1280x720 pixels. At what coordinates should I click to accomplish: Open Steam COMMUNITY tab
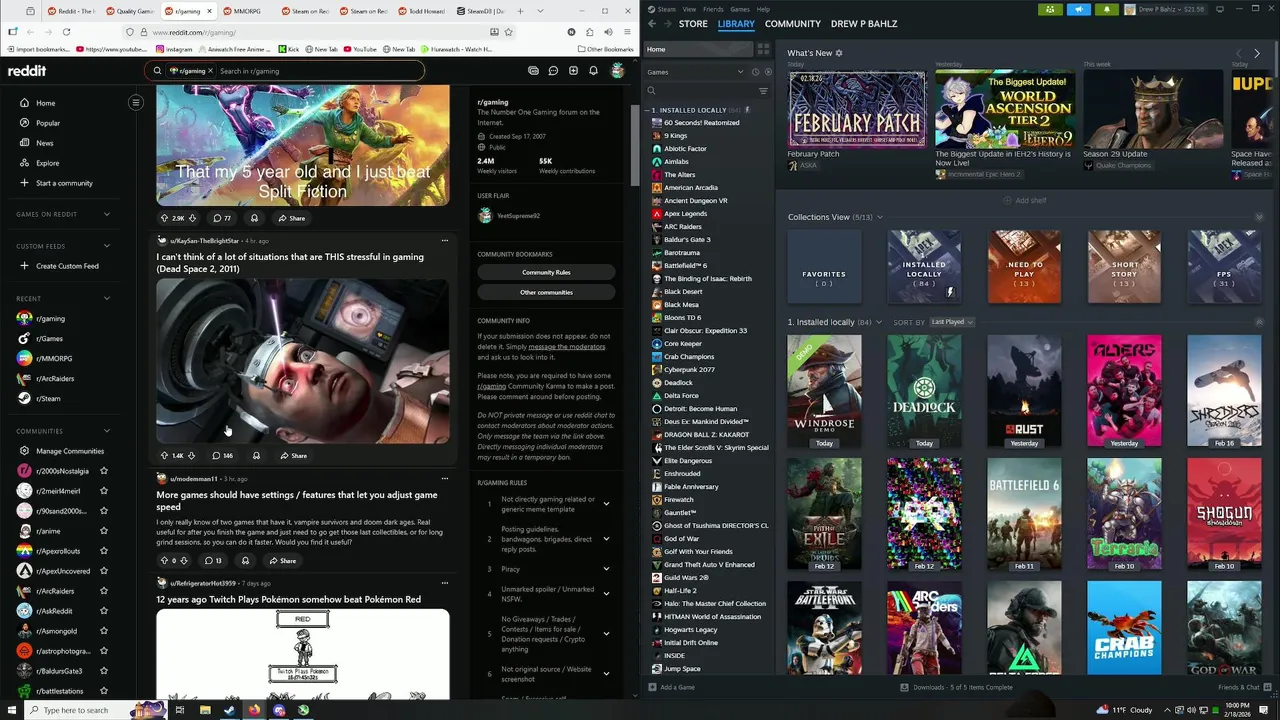pos(793,23)
